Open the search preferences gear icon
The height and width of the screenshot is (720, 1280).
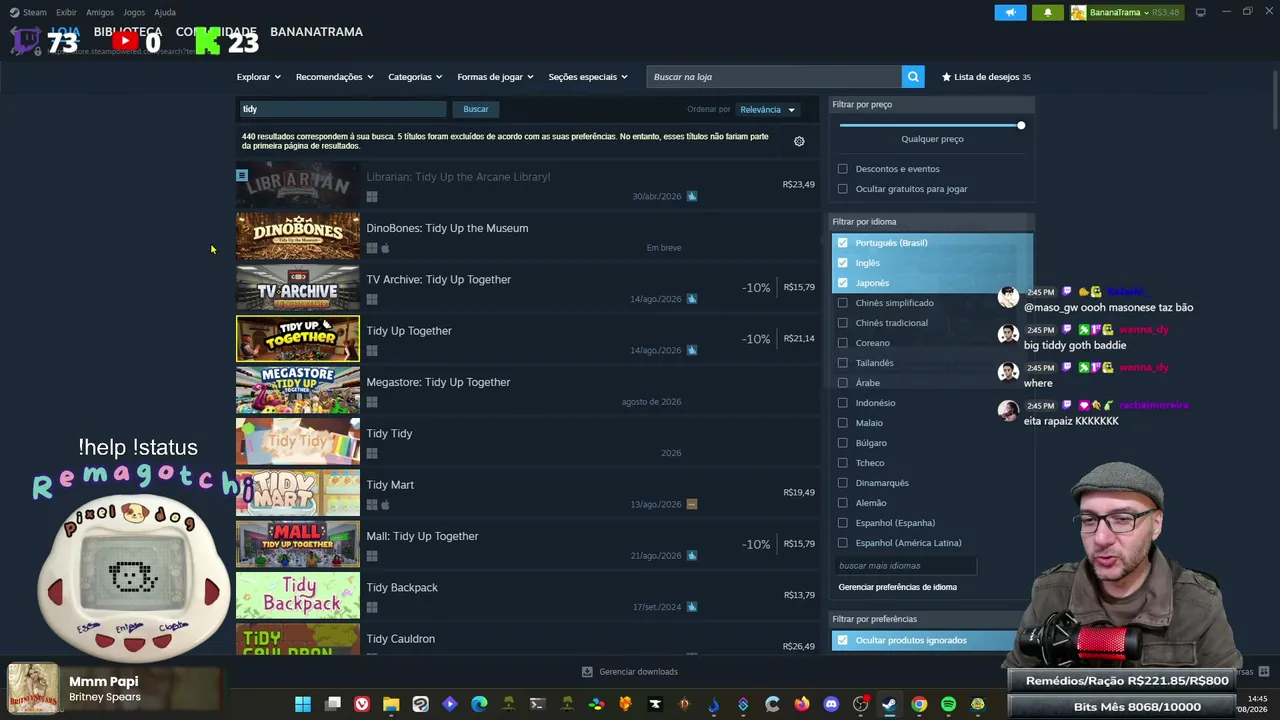(799, 141)
